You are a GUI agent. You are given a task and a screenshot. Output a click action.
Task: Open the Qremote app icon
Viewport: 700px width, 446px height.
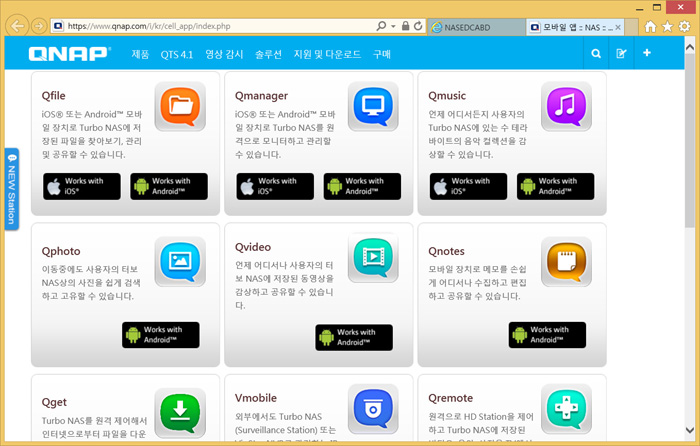(567, 408)
